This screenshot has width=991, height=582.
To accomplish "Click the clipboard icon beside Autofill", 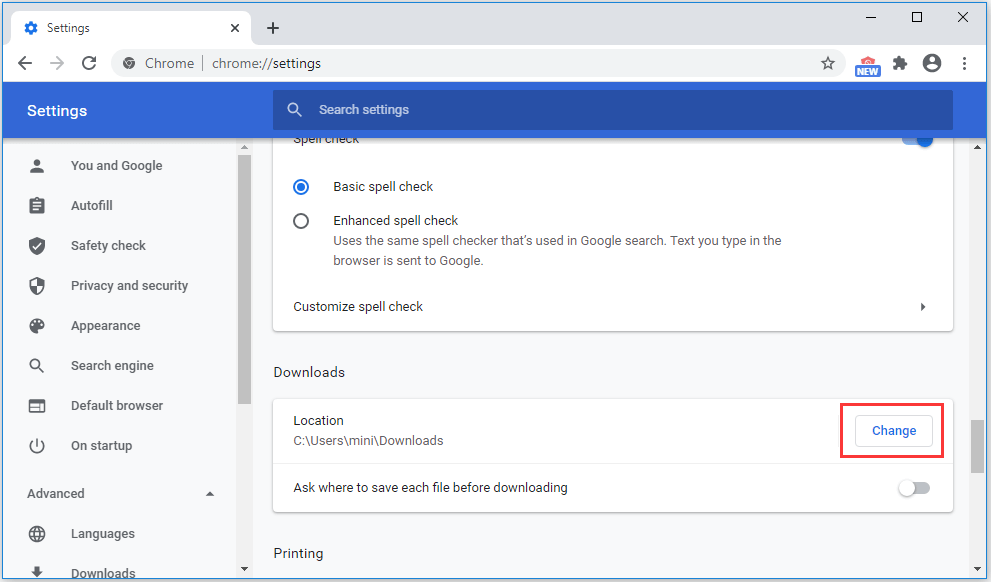I will [37, 205].
